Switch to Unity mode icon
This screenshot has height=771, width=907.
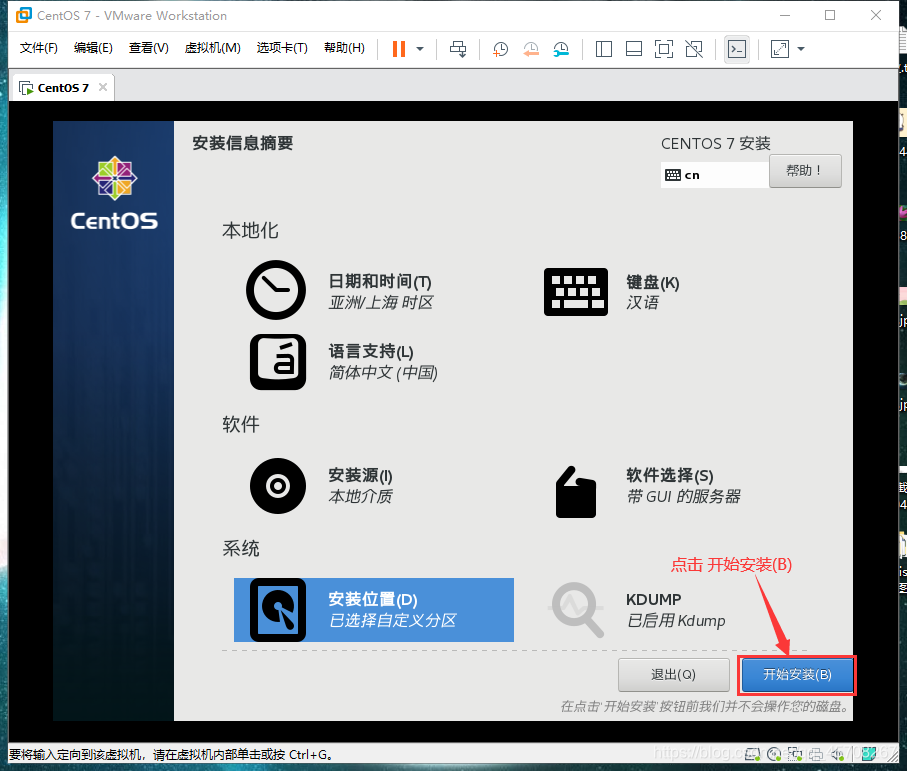click(694, 49)
